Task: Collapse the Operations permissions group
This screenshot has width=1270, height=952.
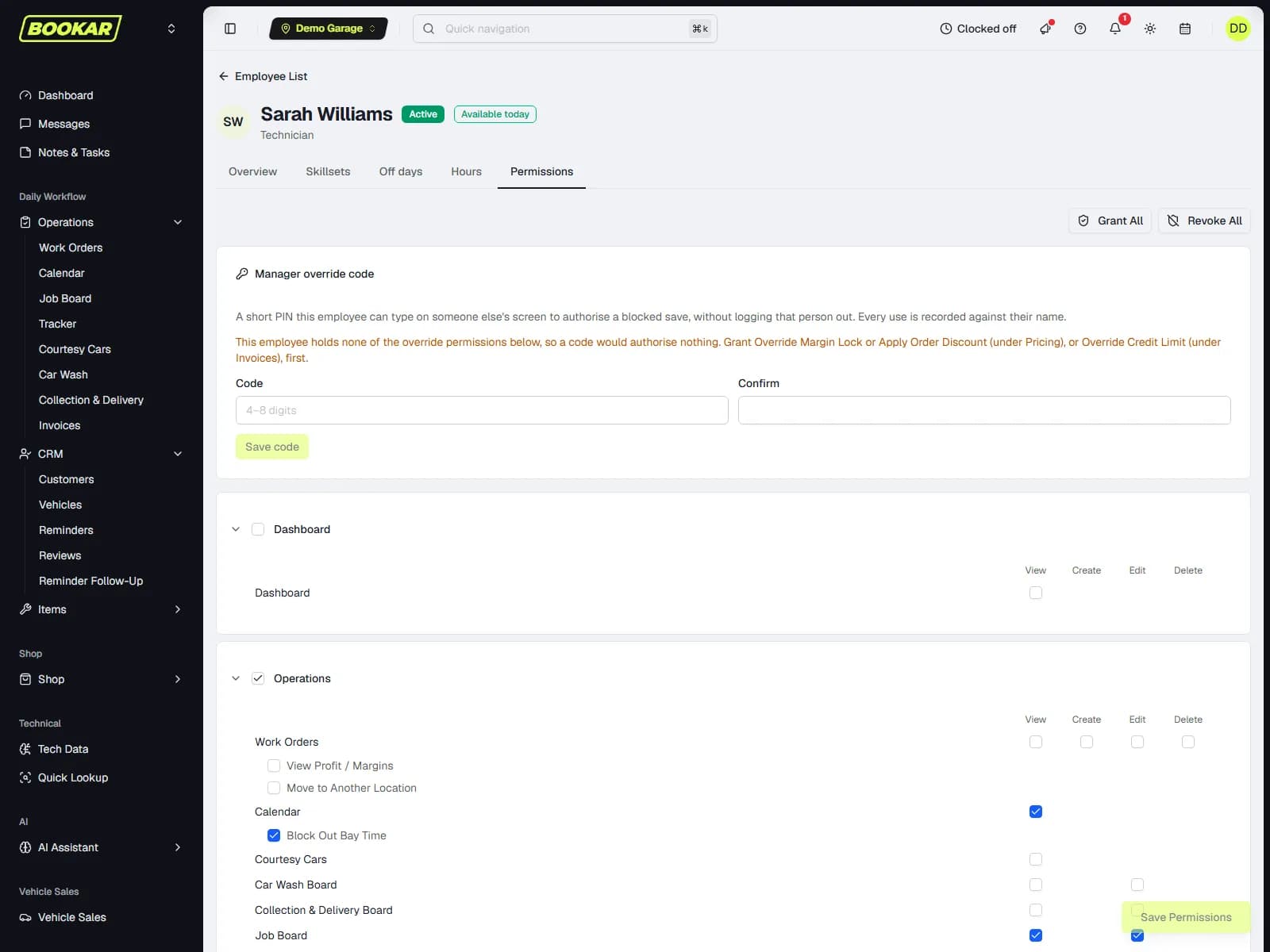Action: tap(236, 678)
